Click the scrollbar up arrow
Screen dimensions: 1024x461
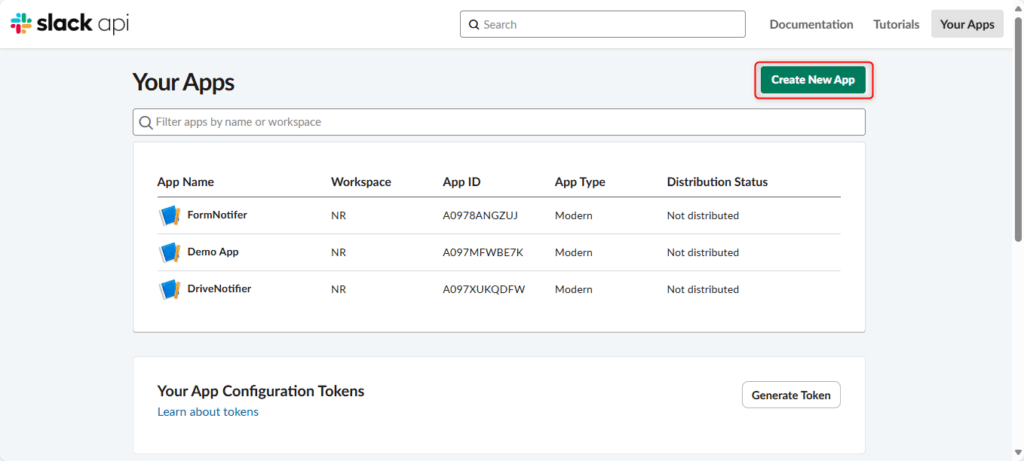tap(1018, 6)
